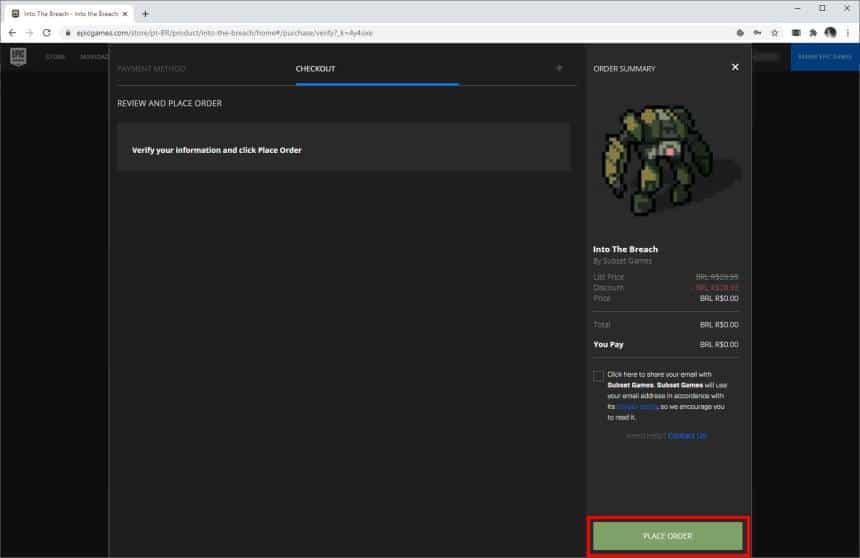Select the Checkout tab

315,69
